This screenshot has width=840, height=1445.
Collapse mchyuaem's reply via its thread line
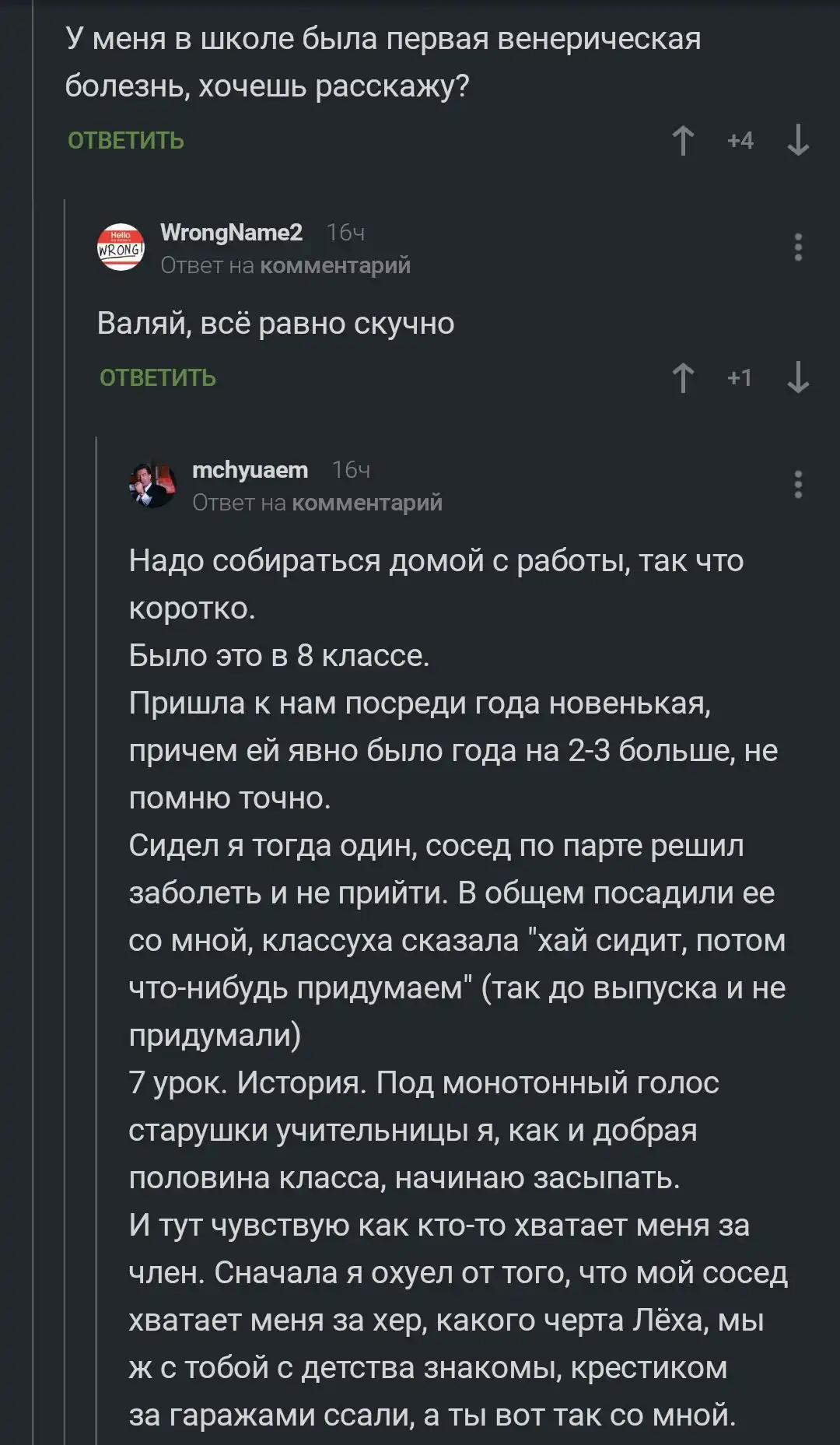click(96, 934)
